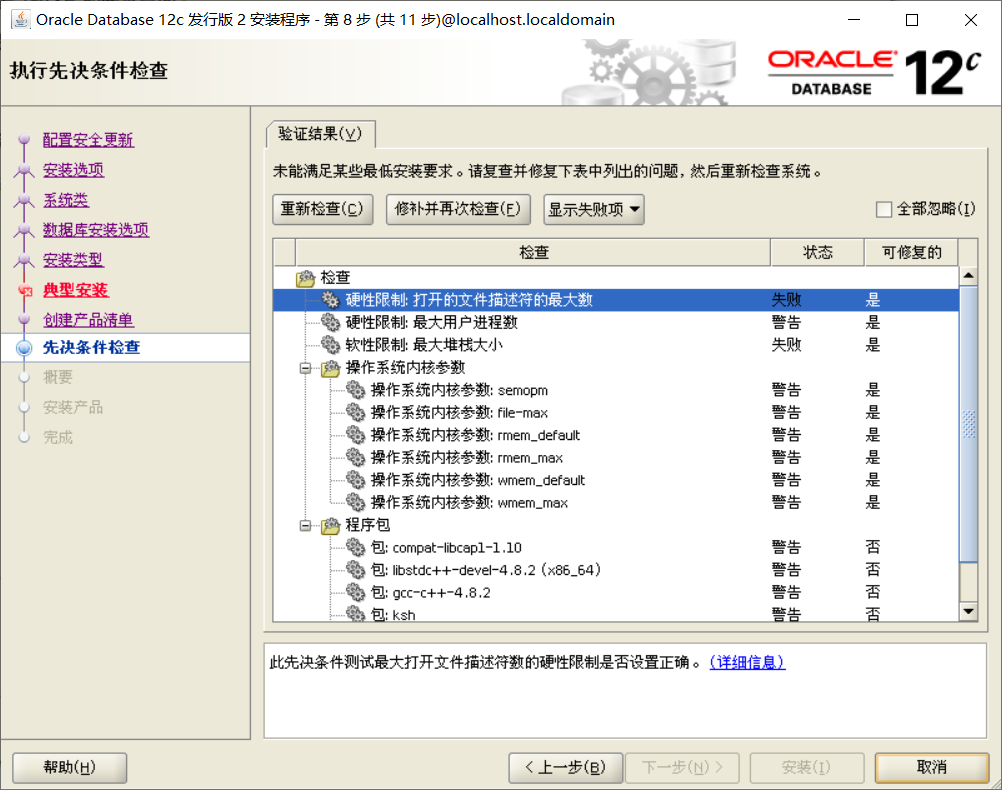Click the 检查 root folder icon

(x=305, y=278)
